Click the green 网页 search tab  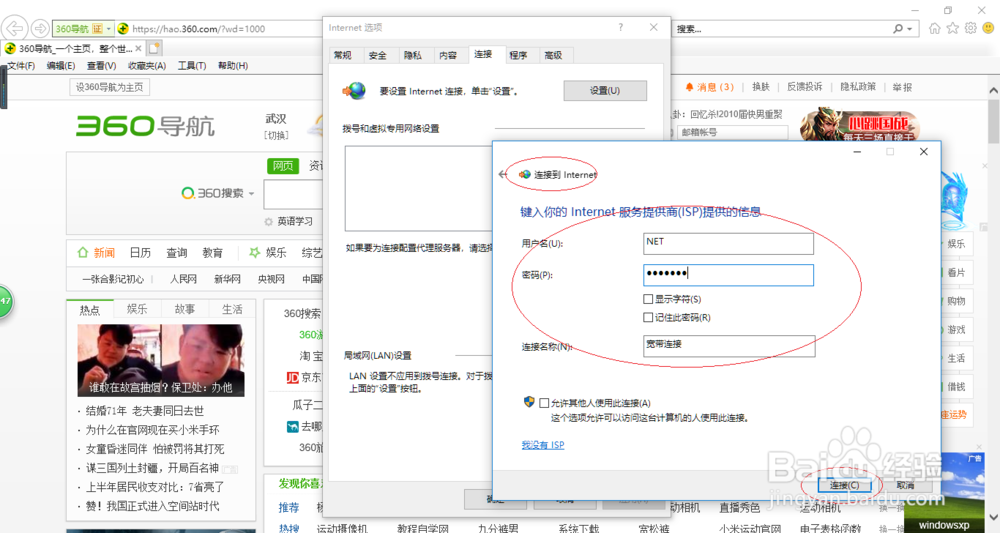283,166
